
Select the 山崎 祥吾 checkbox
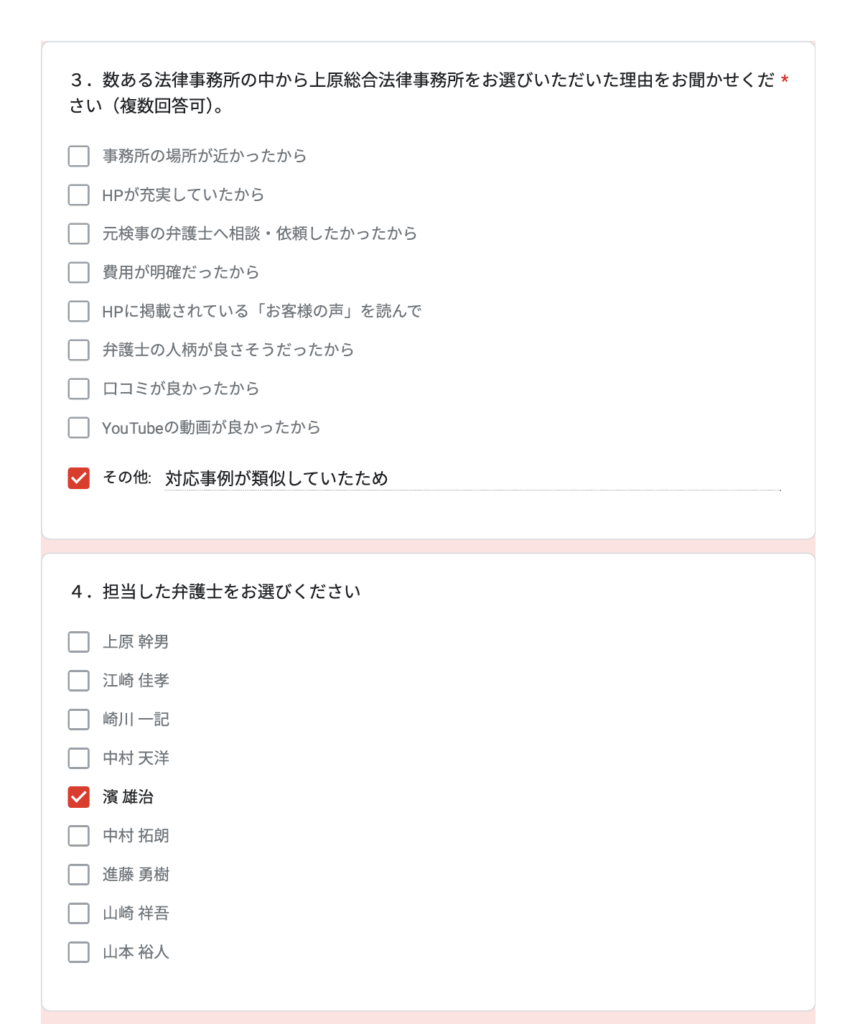click(79, 913)
